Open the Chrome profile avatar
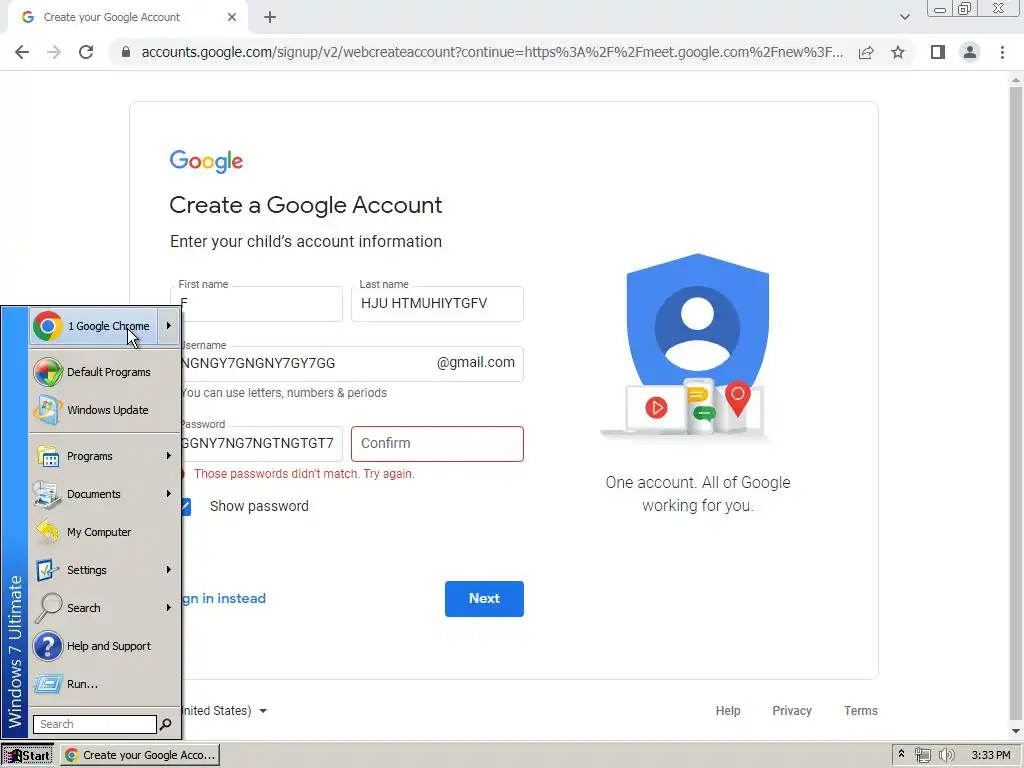 click(970, 52)
